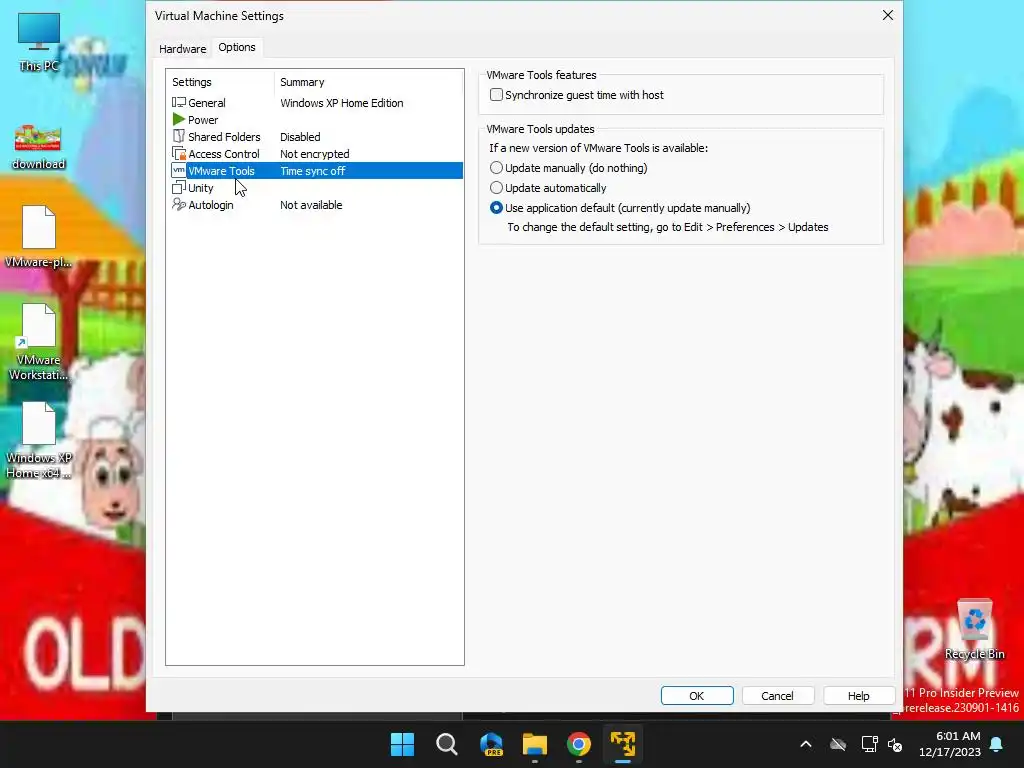Open taskbar Search icon
Image resolution: width=1024 pixels, height=768 pixels.
[447, 744]
